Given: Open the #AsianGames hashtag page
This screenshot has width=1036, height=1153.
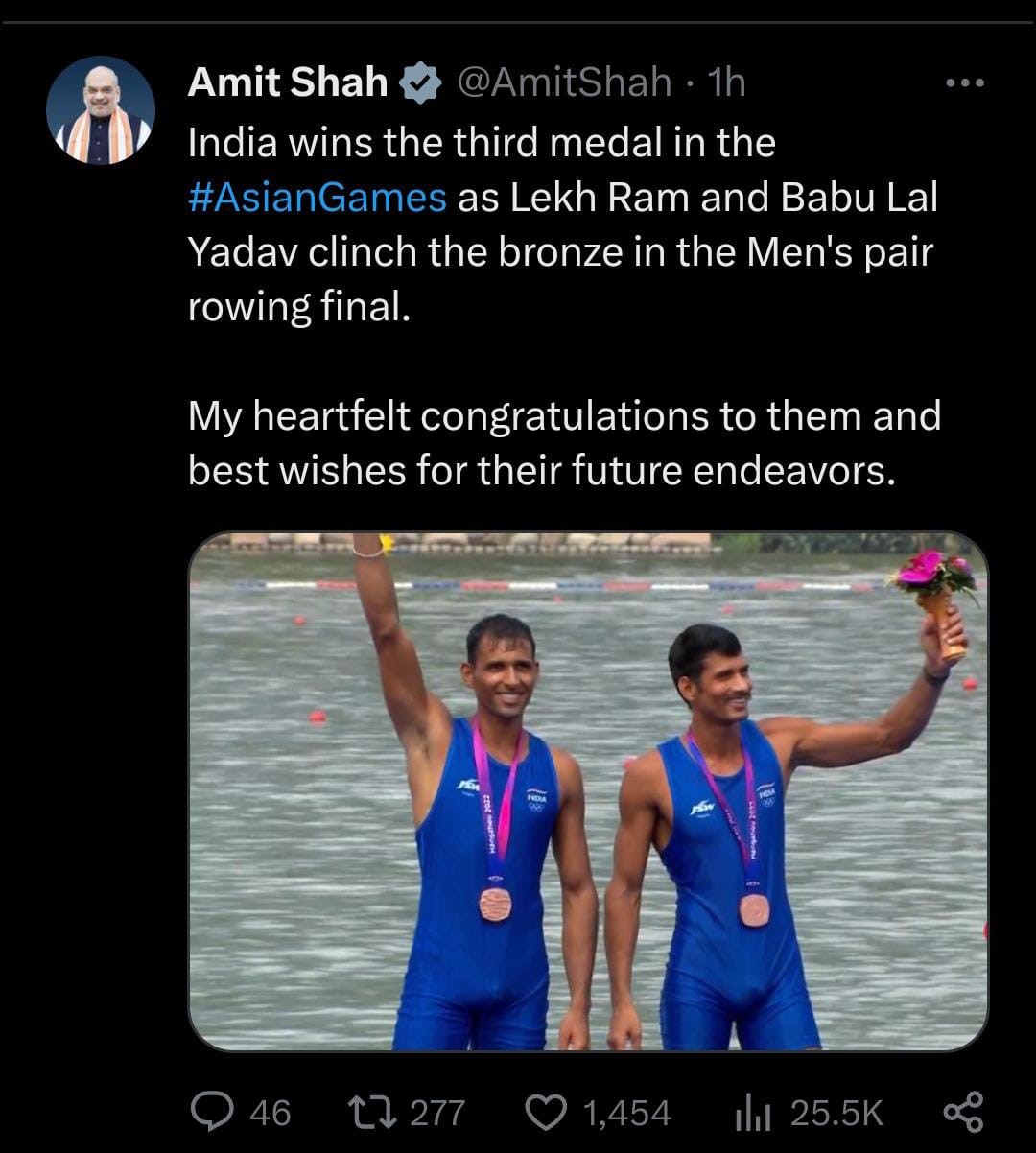Looking at the screenshot, I should [315, 196].
